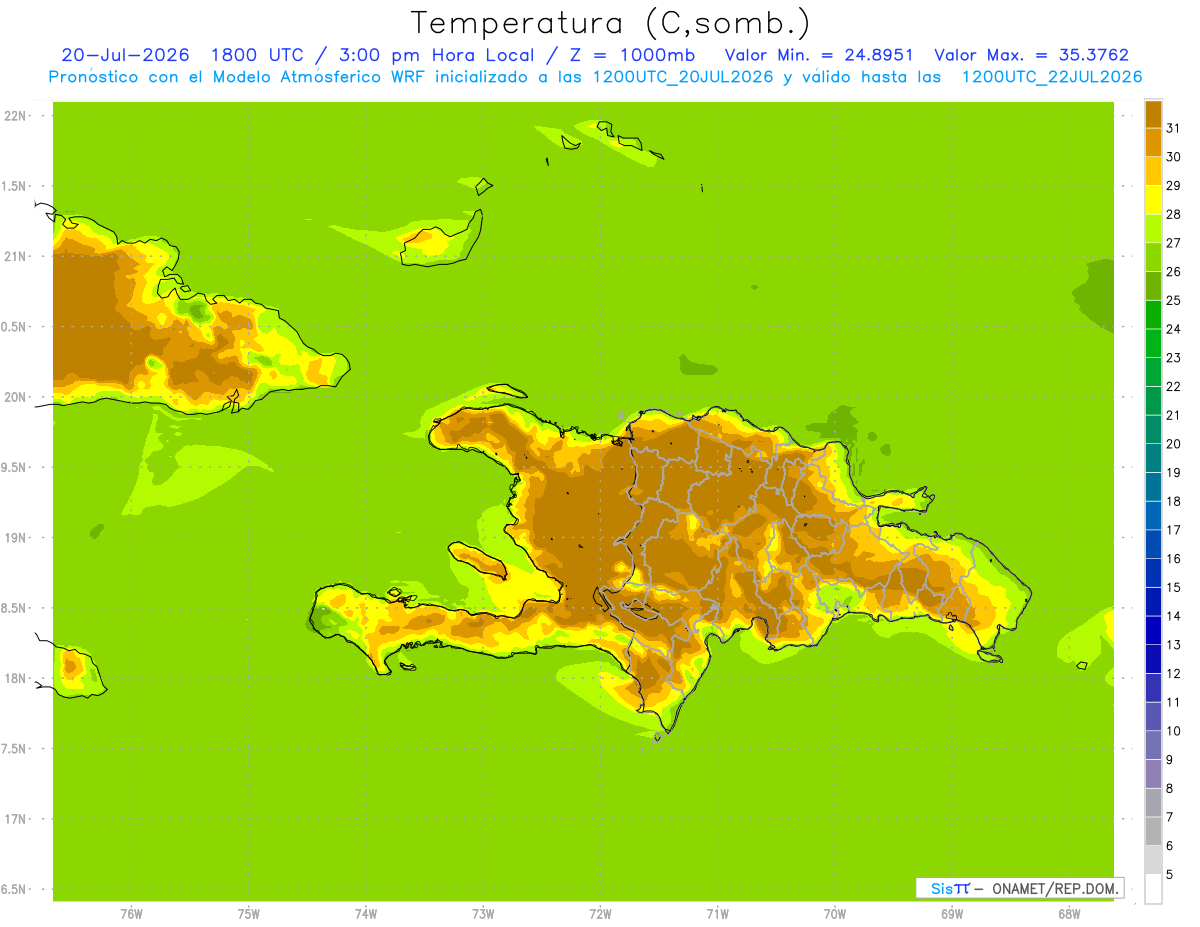Click the legend value 13

point(1173,645)
